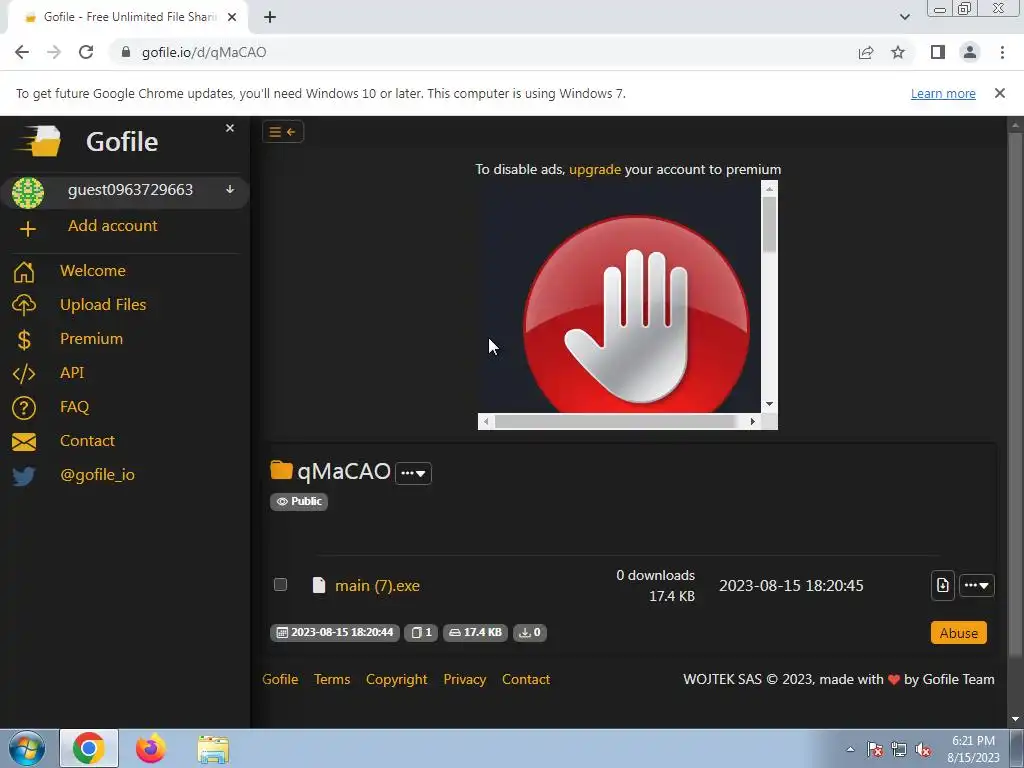Viewport: 1024px width, 768px height.
Task: Click the file count badge showing 1
Action: pyautogui.click(x=421, y=633)
